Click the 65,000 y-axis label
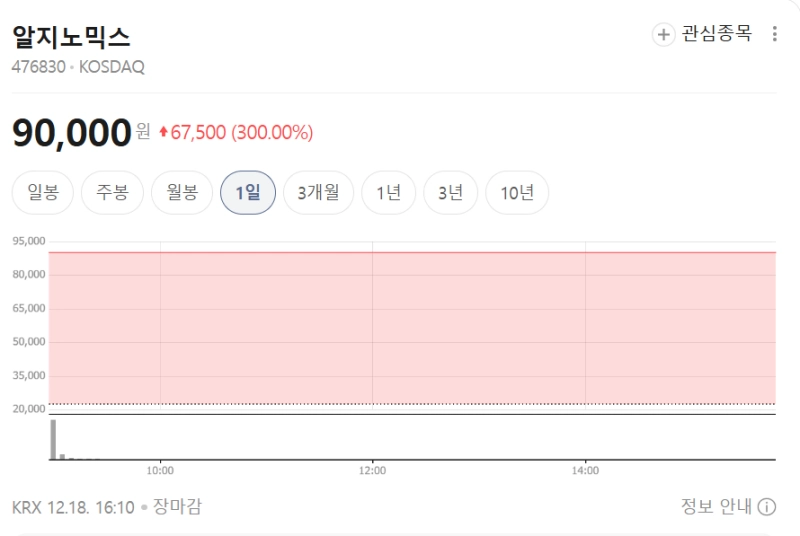 tap(29, 308)
